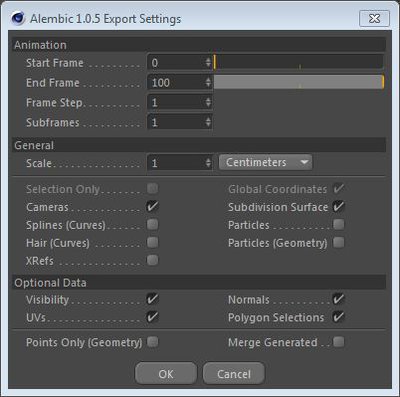Image resolution: width=400 pixels, height=397 pixels.
Task: Disable the Cameras checkbox
Action: point(153,206)
